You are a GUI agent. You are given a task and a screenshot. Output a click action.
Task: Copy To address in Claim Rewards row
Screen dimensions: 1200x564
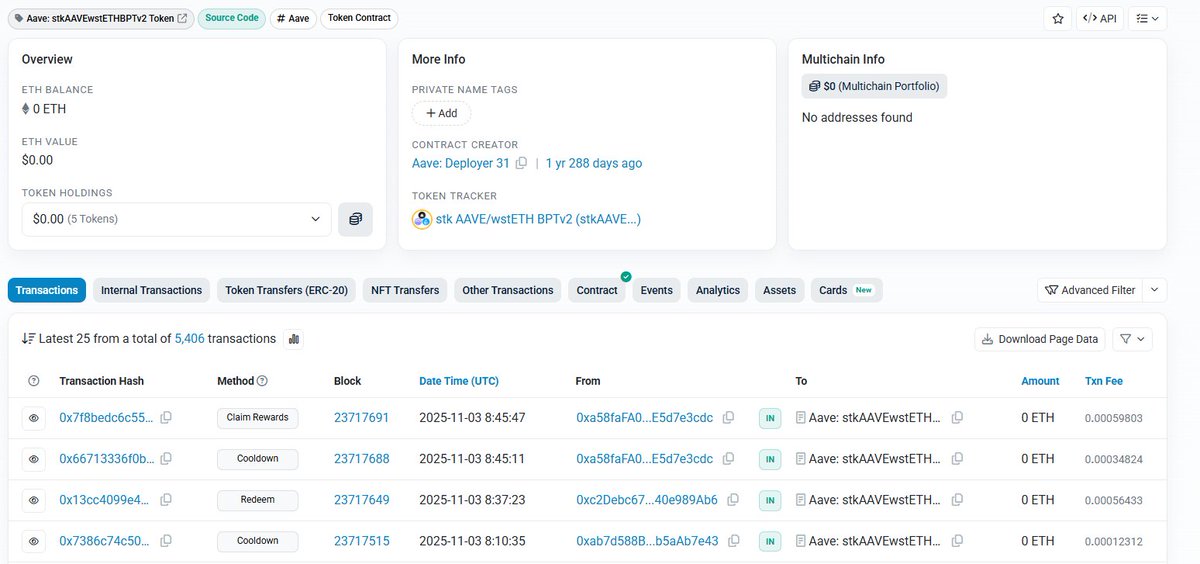957,417
